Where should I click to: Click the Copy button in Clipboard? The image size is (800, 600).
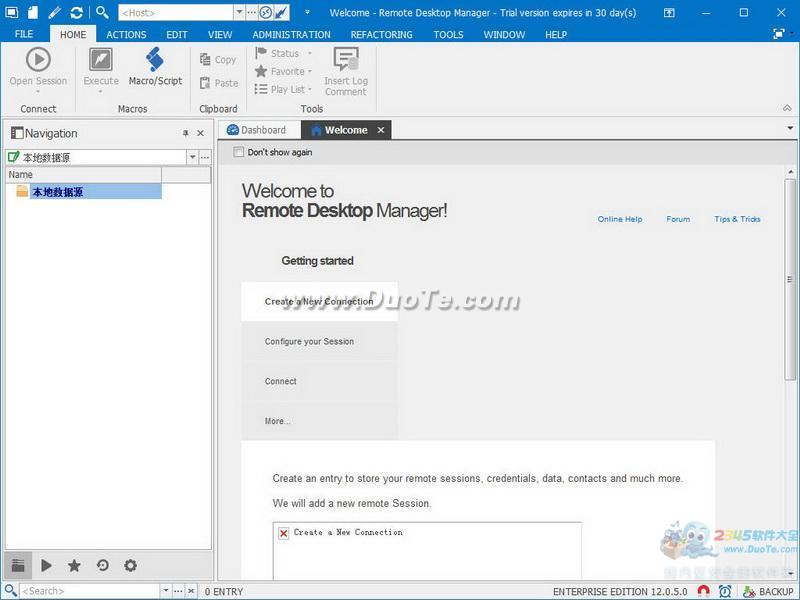click(x=218, y=60)
